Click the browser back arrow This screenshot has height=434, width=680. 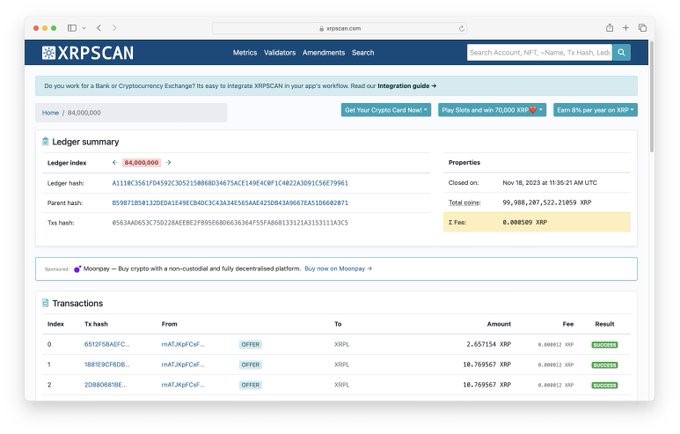(99, 28)
